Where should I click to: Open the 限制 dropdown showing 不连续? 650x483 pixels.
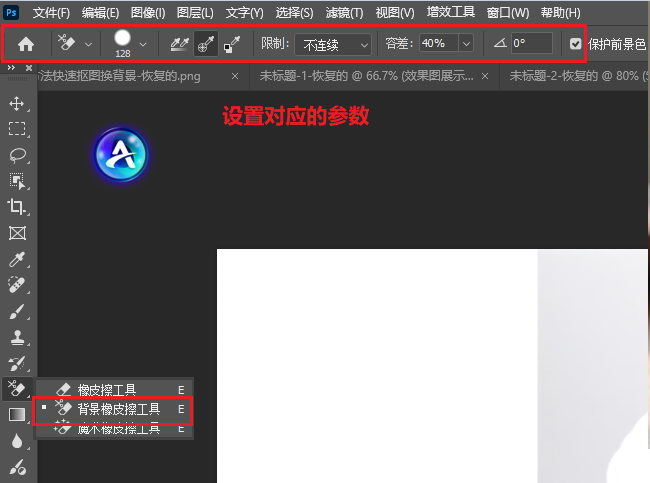(x=333, y=44)
